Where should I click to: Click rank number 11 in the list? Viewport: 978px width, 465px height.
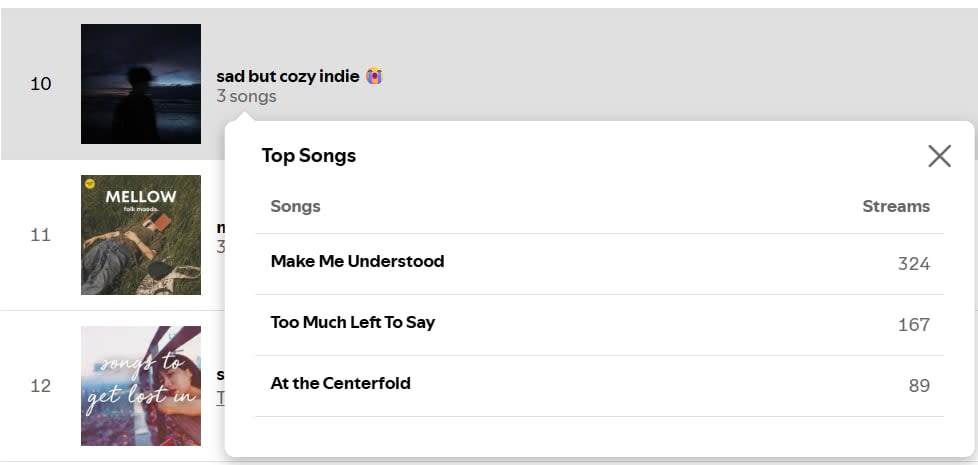click(40, 235)
